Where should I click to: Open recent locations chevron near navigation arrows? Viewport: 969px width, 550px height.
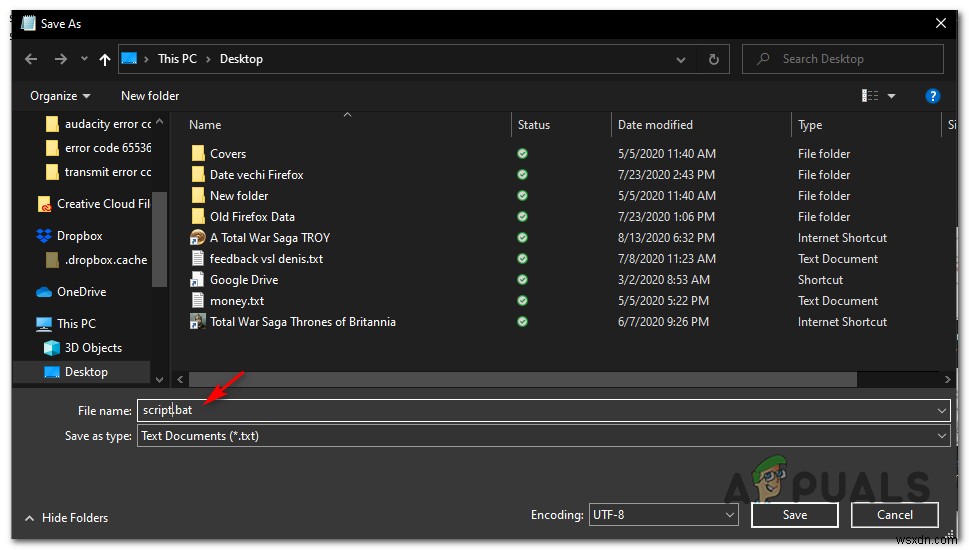coord(84,59)
